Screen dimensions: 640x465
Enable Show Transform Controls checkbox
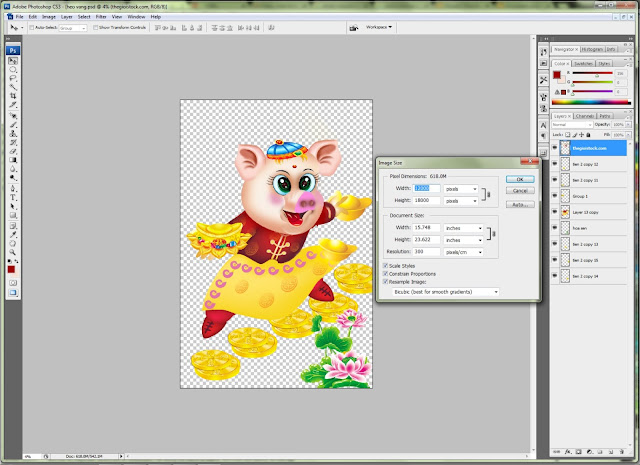click(x=95, y=28)
